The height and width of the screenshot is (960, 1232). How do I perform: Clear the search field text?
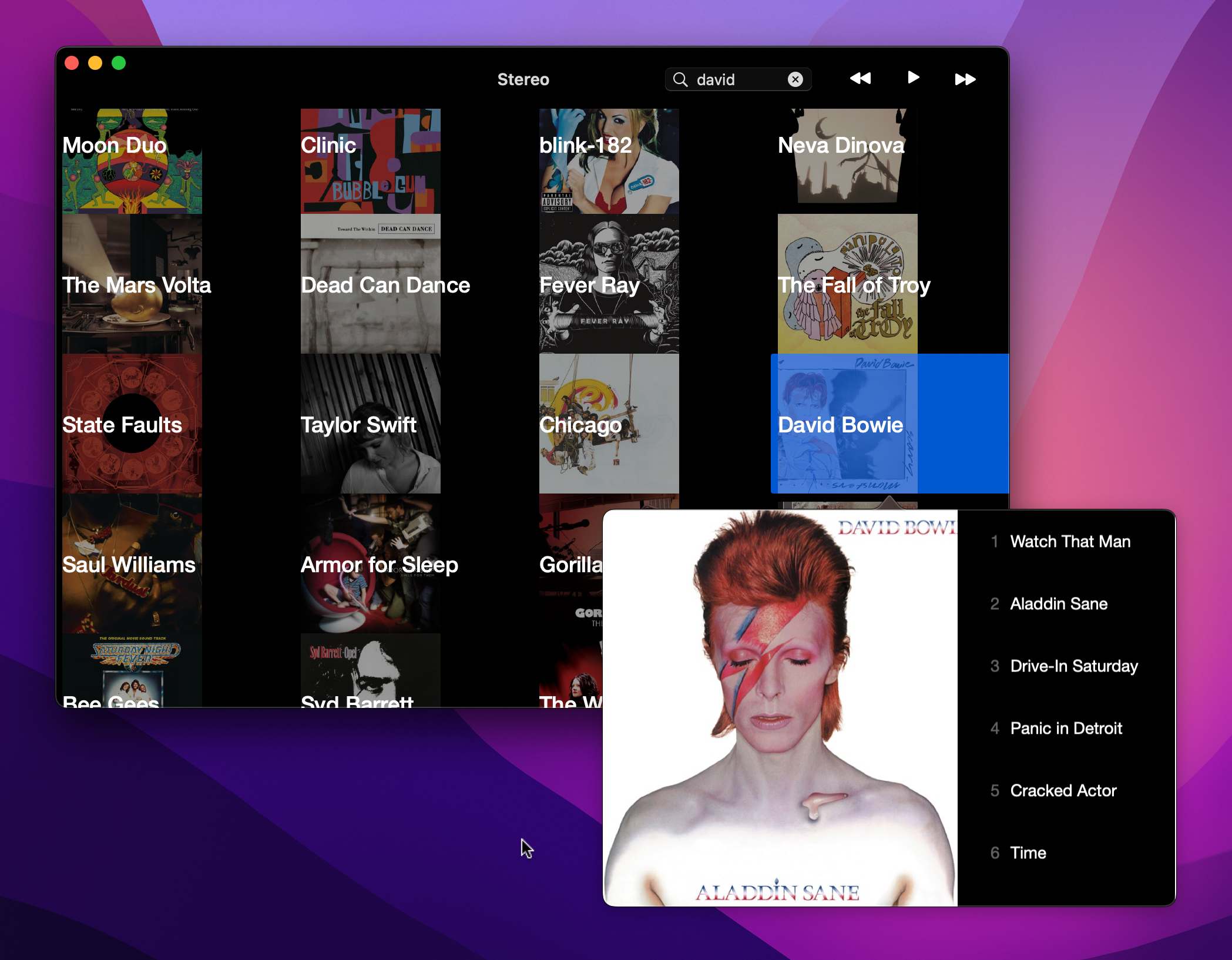795,79
